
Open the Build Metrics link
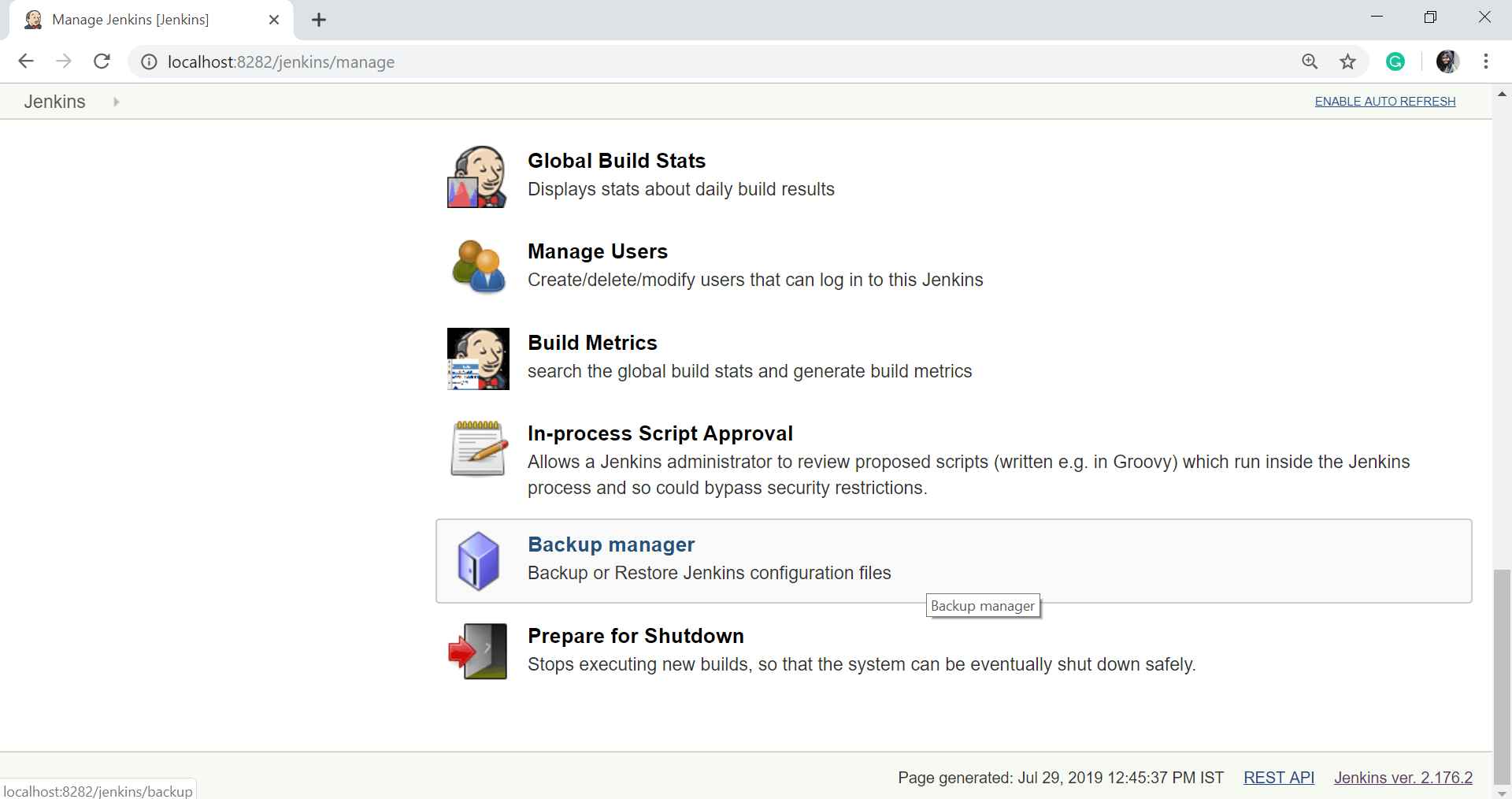click(592, 343)
